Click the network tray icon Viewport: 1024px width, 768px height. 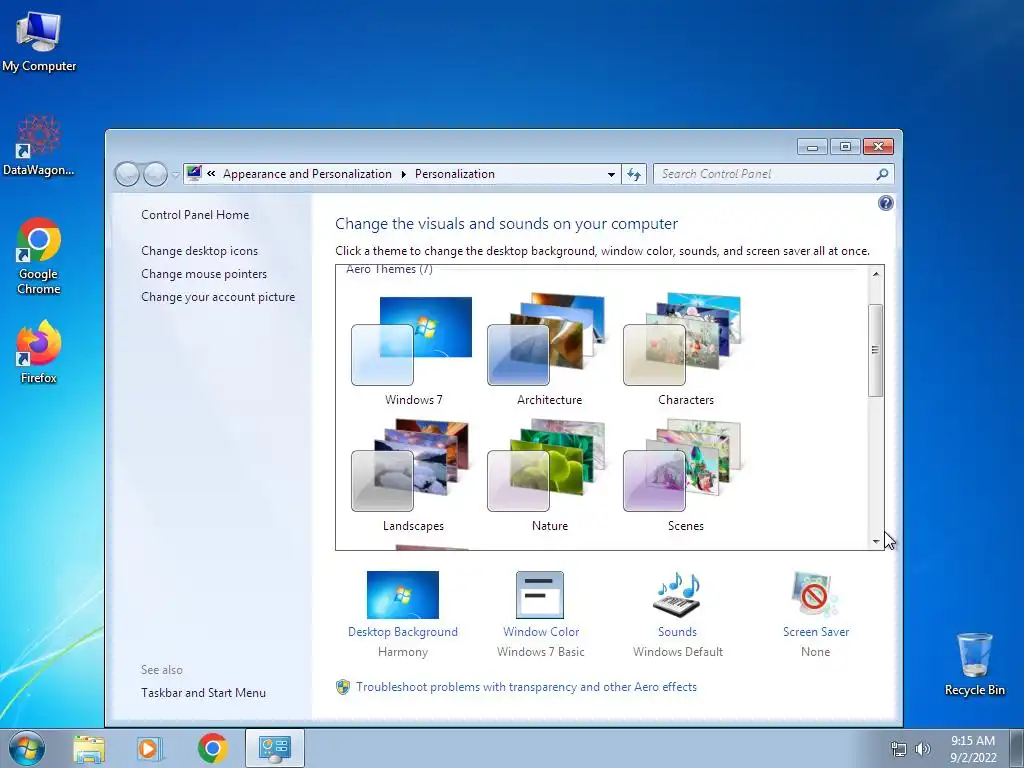899,749
